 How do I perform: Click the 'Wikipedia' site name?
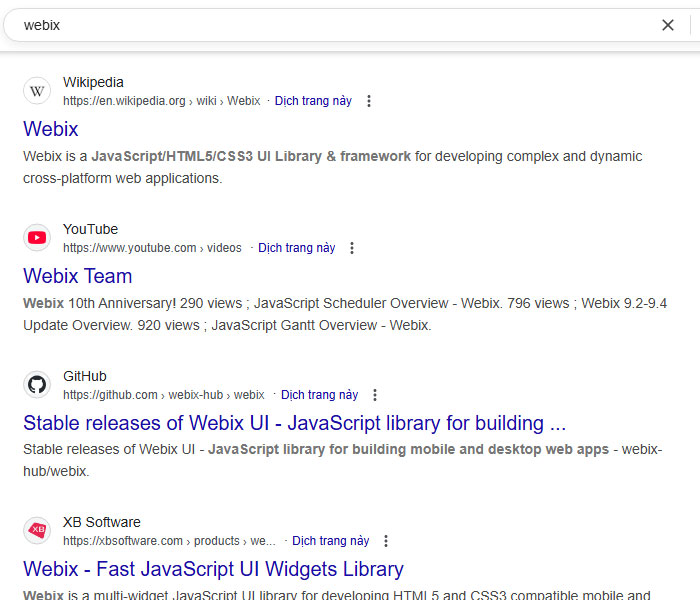coord(93,83)
